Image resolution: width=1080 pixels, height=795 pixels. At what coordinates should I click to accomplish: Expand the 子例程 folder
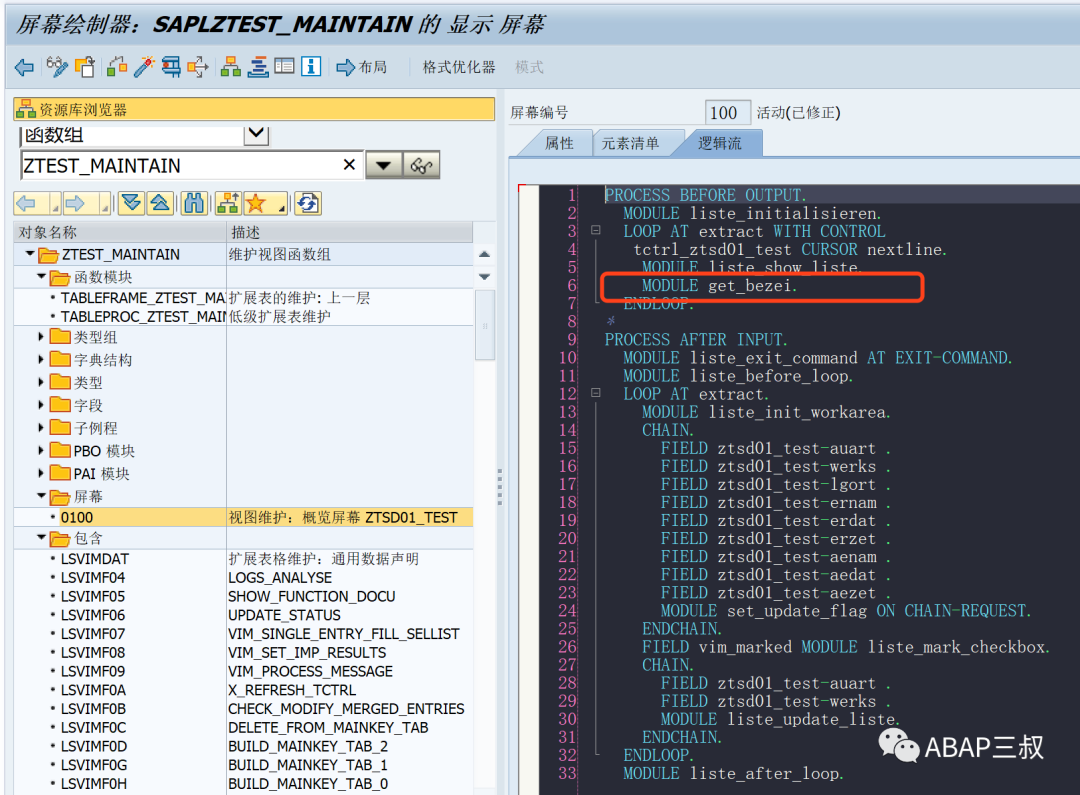[41, 428]
